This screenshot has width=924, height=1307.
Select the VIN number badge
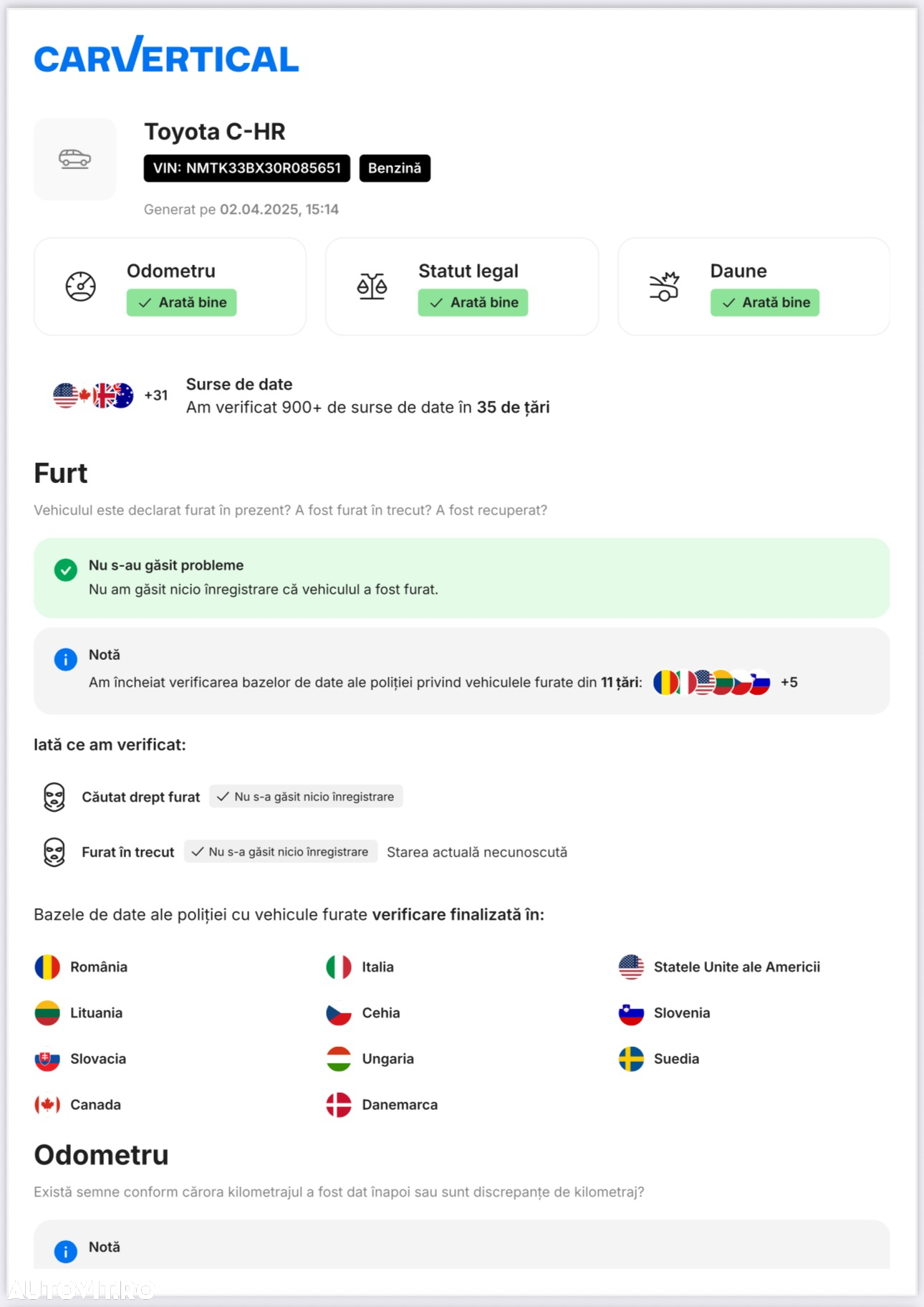point(247,168)
